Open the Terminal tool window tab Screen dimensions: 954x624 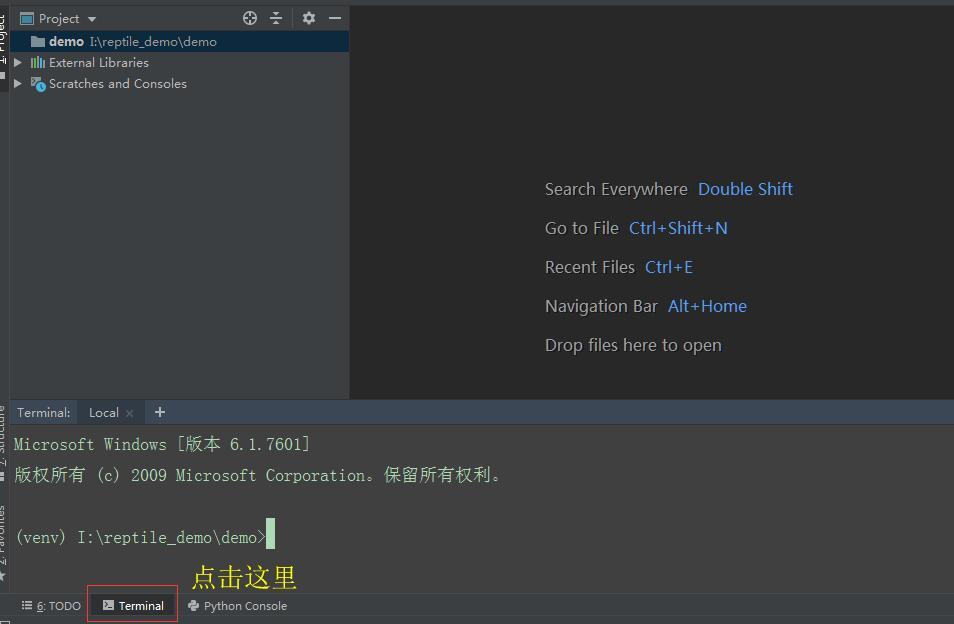coord(133,606)
